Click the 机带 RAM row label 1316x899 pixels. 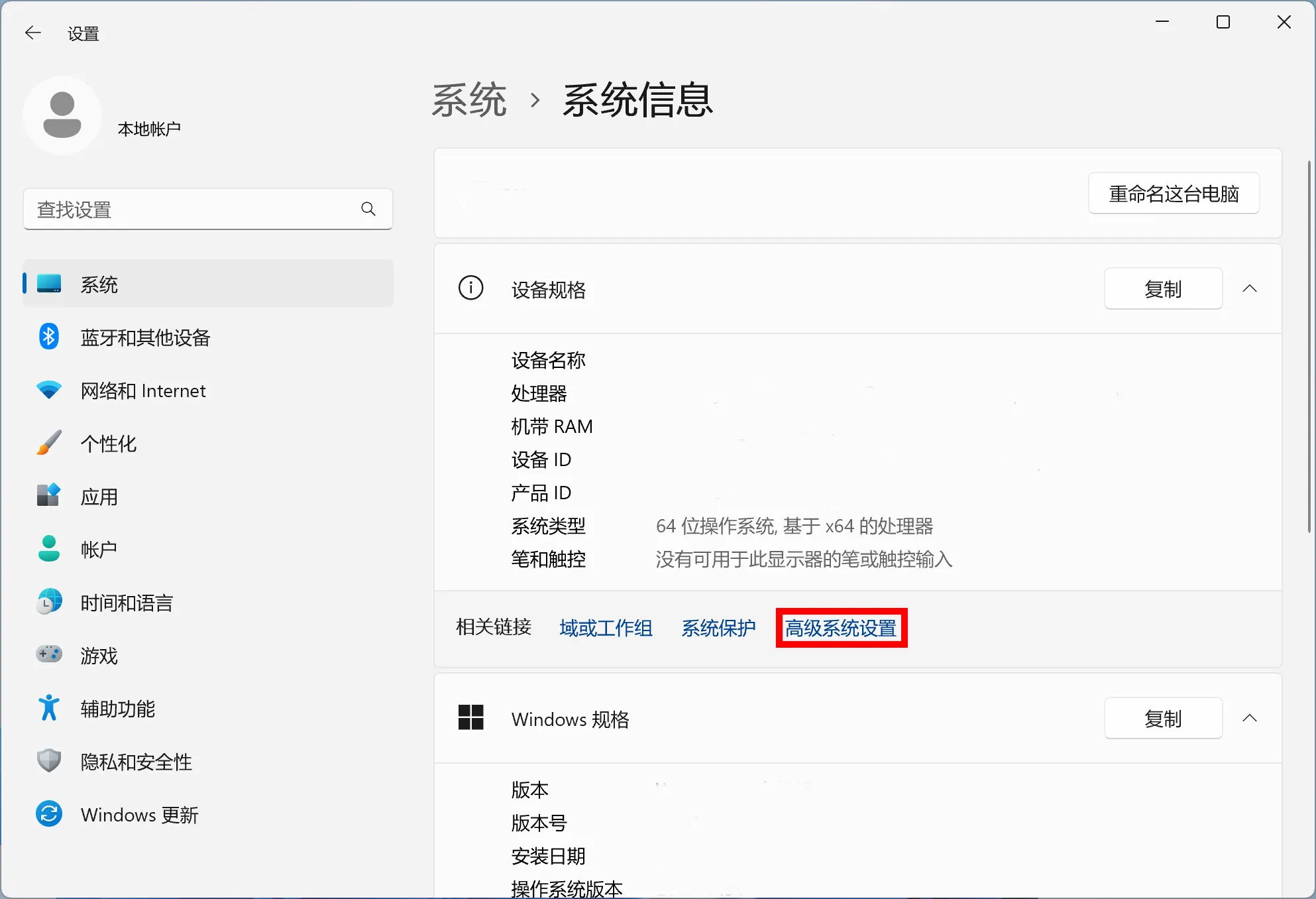(552, 427)
